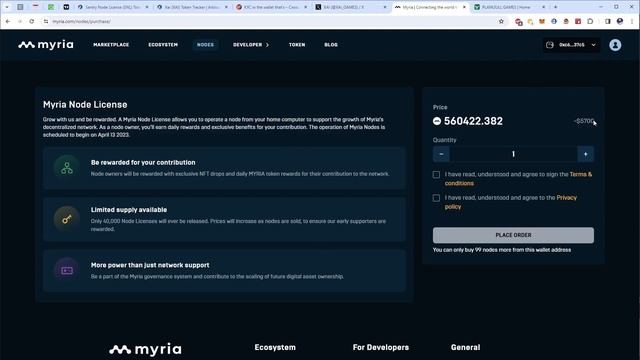
Task: Open the Chrome three-dot menu
Action: (632, 22)
